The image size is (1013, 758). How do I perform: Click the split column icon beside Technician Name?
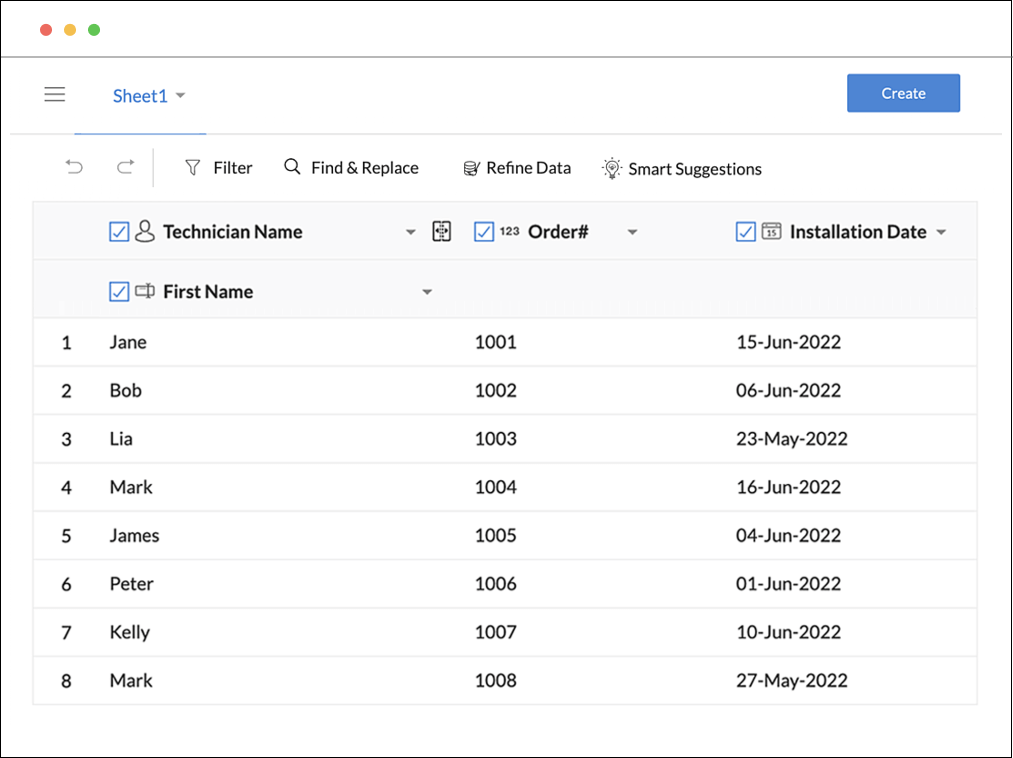coord(441,232)
